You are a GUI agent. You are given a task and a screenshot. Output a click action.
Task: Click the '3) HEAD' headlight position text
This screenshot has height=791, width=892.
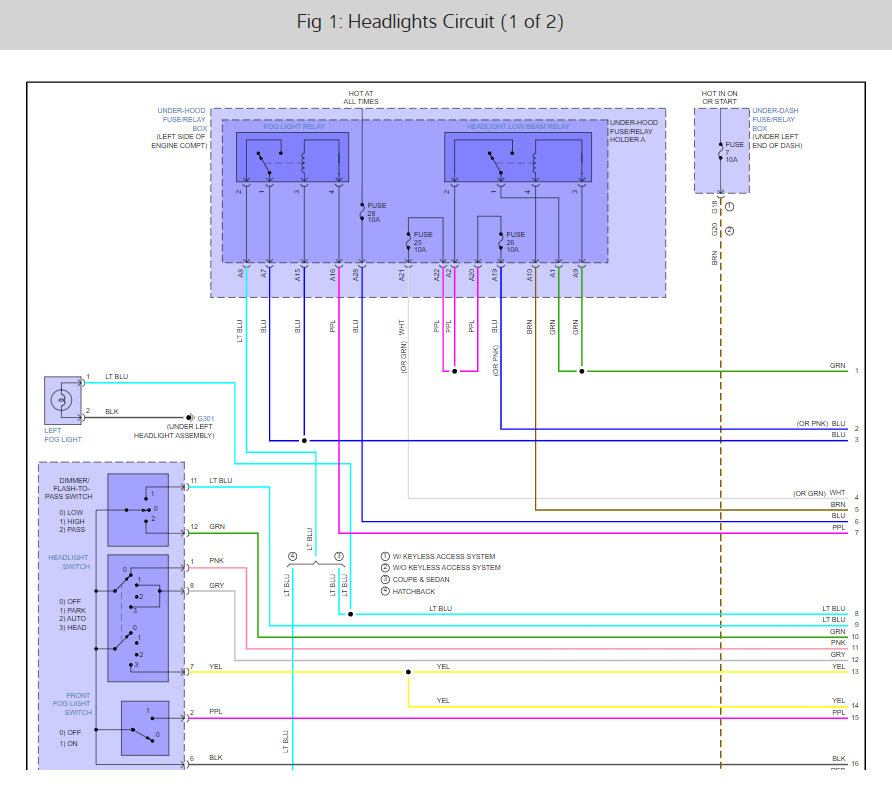[x=72, y=627]
